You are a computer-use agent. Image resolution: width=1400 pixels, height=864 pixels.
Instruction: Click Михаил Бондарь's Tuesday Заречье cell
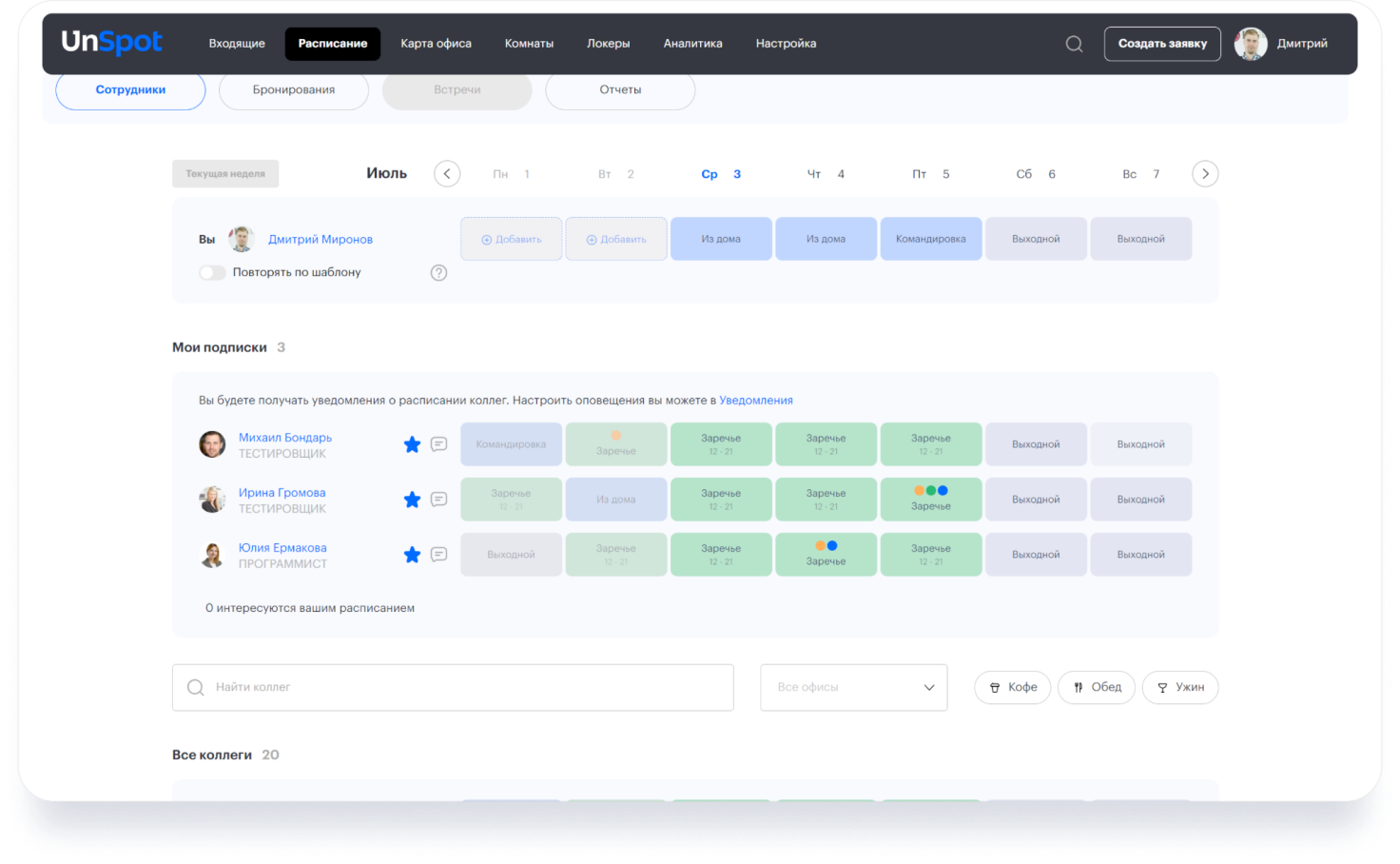click(616, 444)
